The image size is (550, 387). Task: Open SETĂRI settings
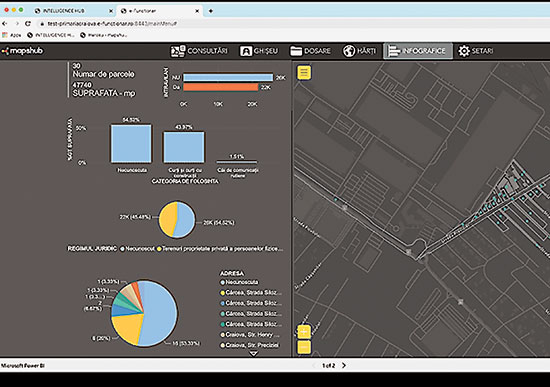tap(476, 51)
